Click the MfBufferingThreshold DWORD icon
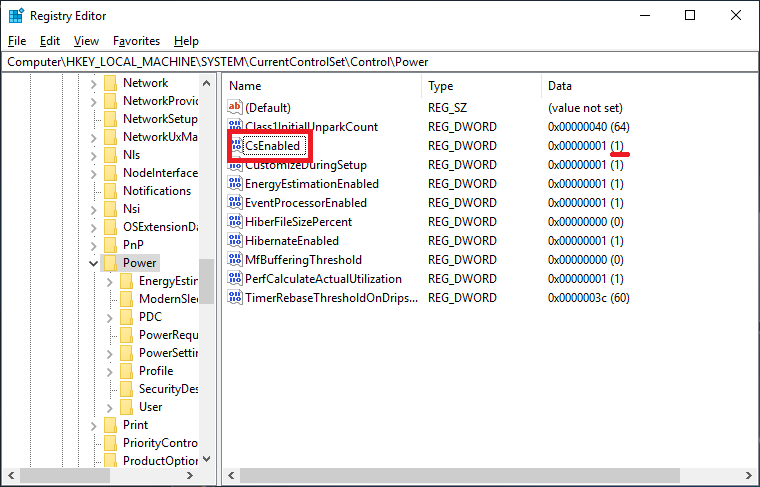The width and height of the screenshot is (760, 487). click(x=235, y=260)
